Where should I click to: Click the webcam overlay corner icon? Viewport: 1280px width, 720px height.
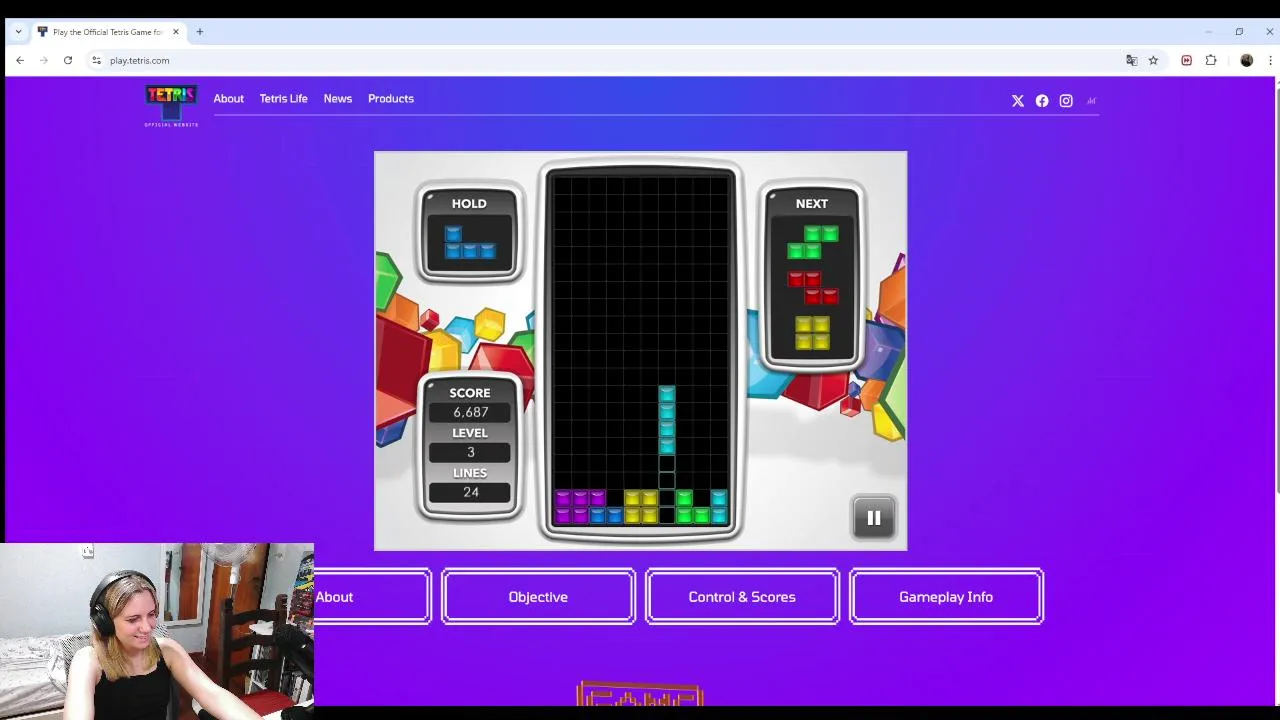(88, 551)
